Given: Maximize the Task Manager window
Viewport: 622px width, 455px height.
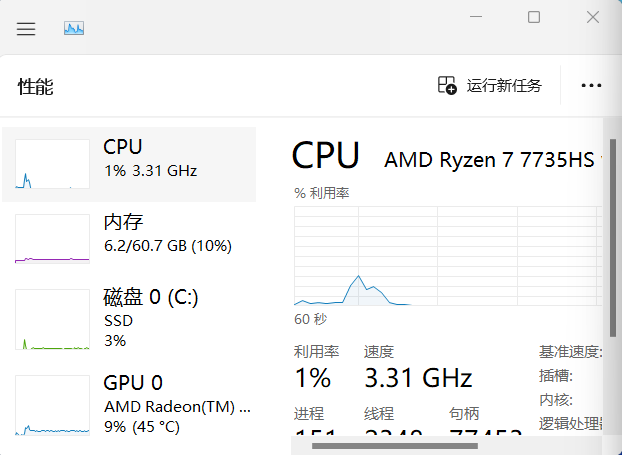Looking at the screenshot, I should [534, 17].
